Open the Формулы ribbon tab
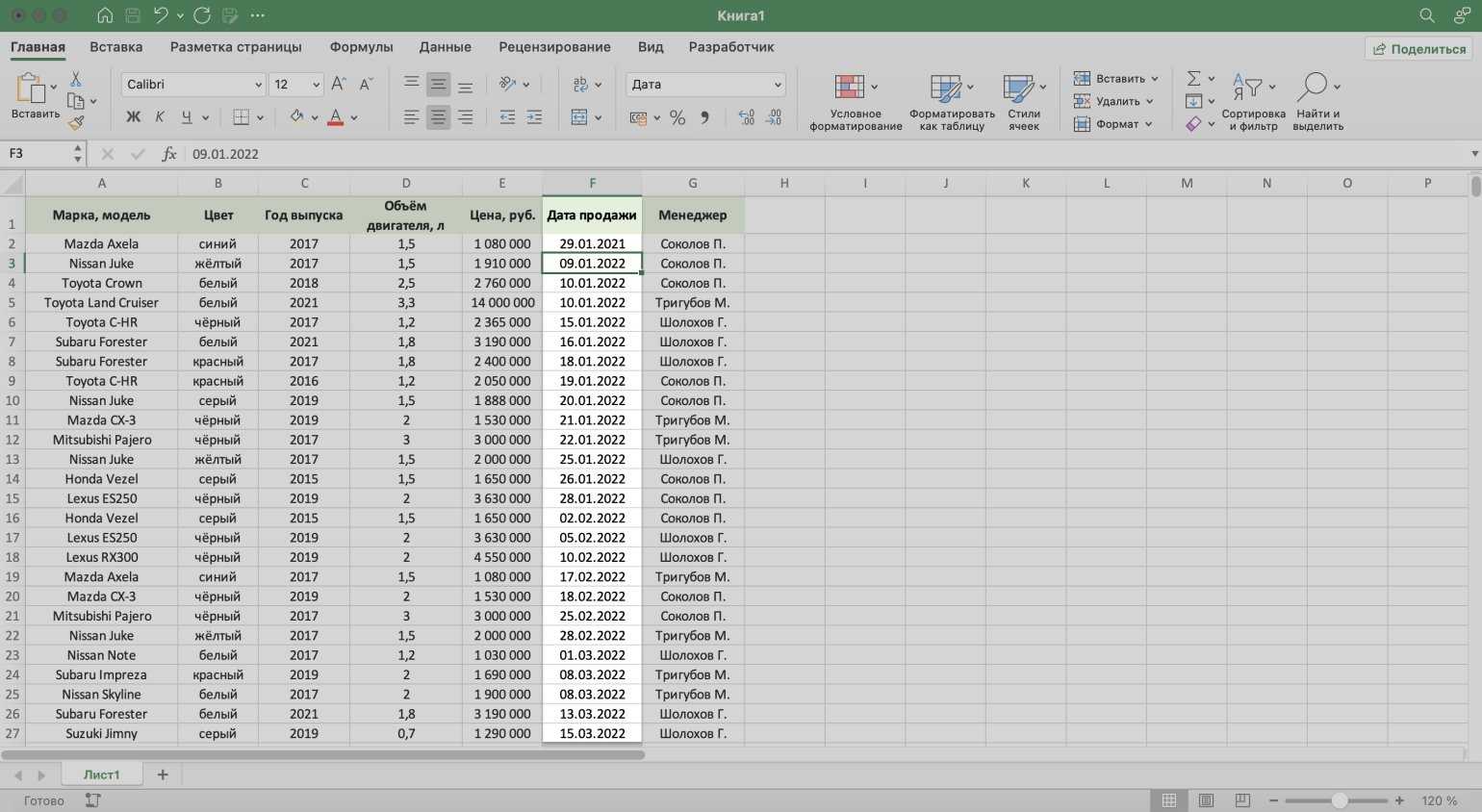This screenshot has height=812, width=1482. click(x=361, y=47)
